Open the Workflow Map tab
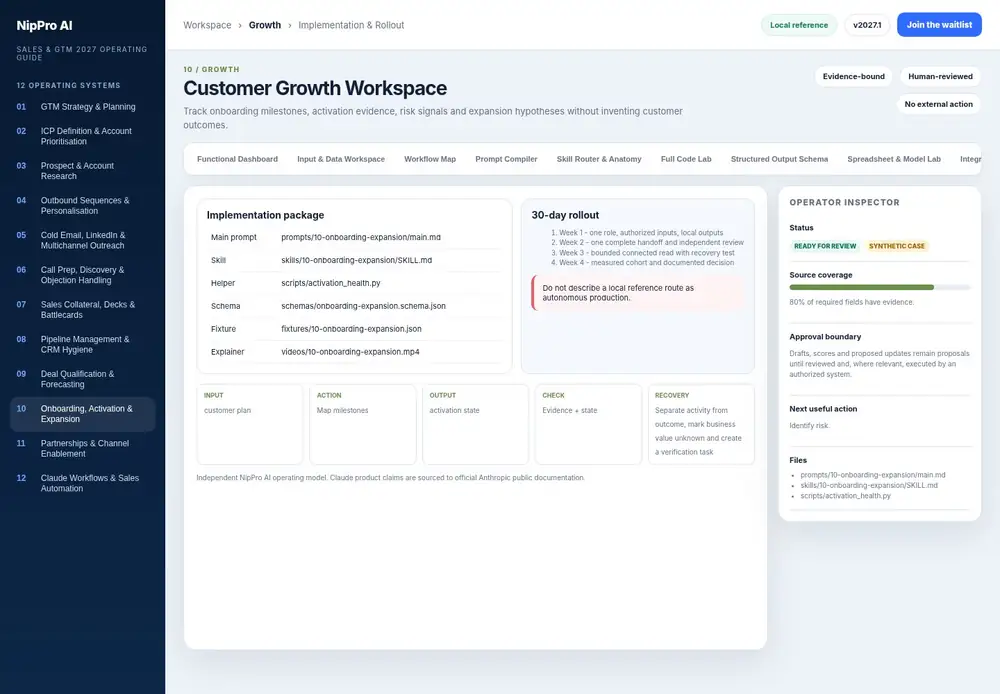 [x=430, y=159]
